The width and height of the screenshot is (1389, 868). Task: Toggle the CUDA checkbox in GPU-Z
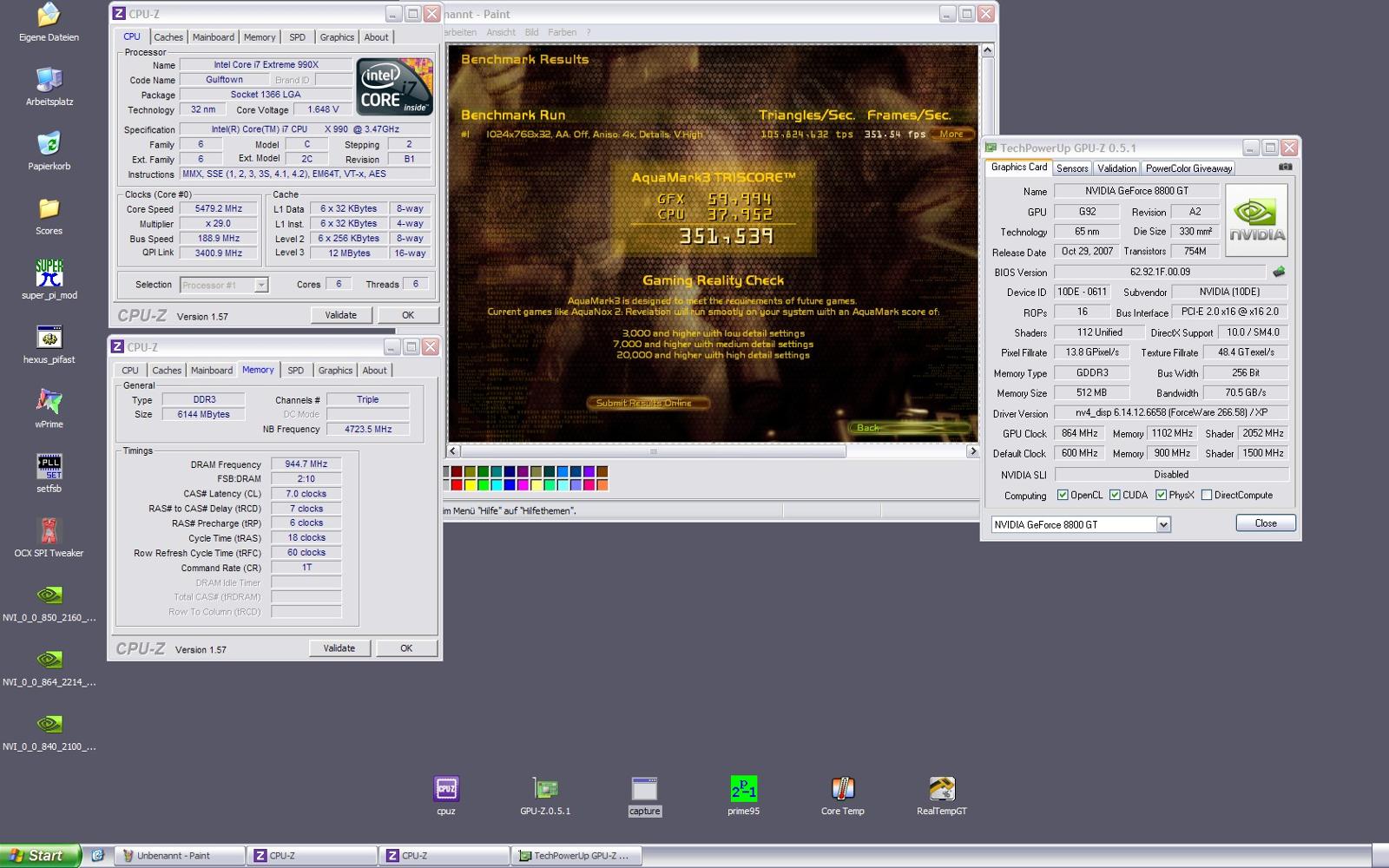click(1115, 495)
